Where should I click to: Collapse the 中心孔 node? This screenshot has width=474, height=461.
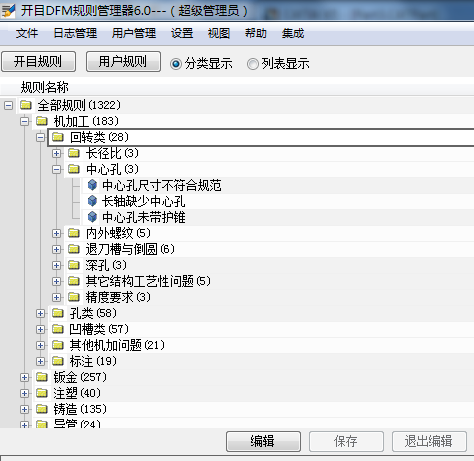[56, 170]
